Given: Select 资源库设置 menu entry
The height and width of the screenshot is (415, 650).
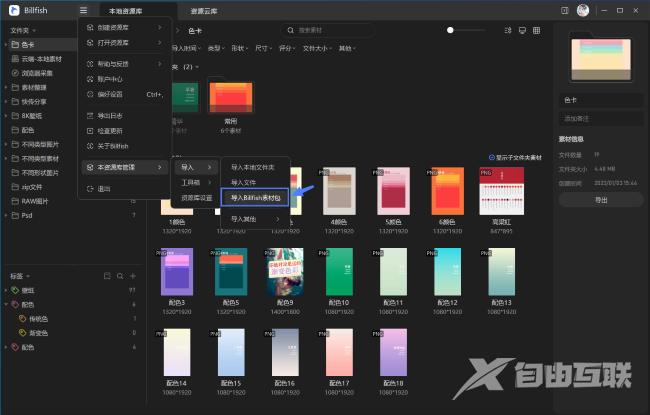Looking at the screenshot, I should (x=196, y=198).
